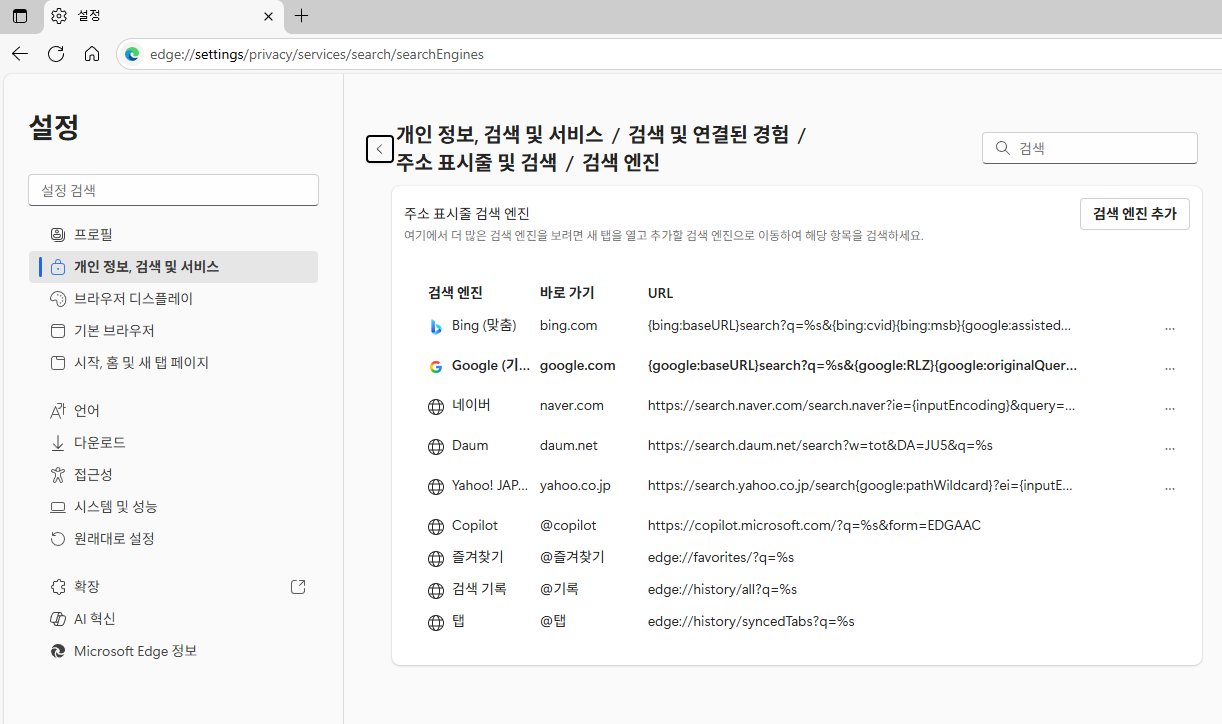Click the Edge logo in address bar
The height and width of the screenshot is (724, 1222).
[132, 54]
